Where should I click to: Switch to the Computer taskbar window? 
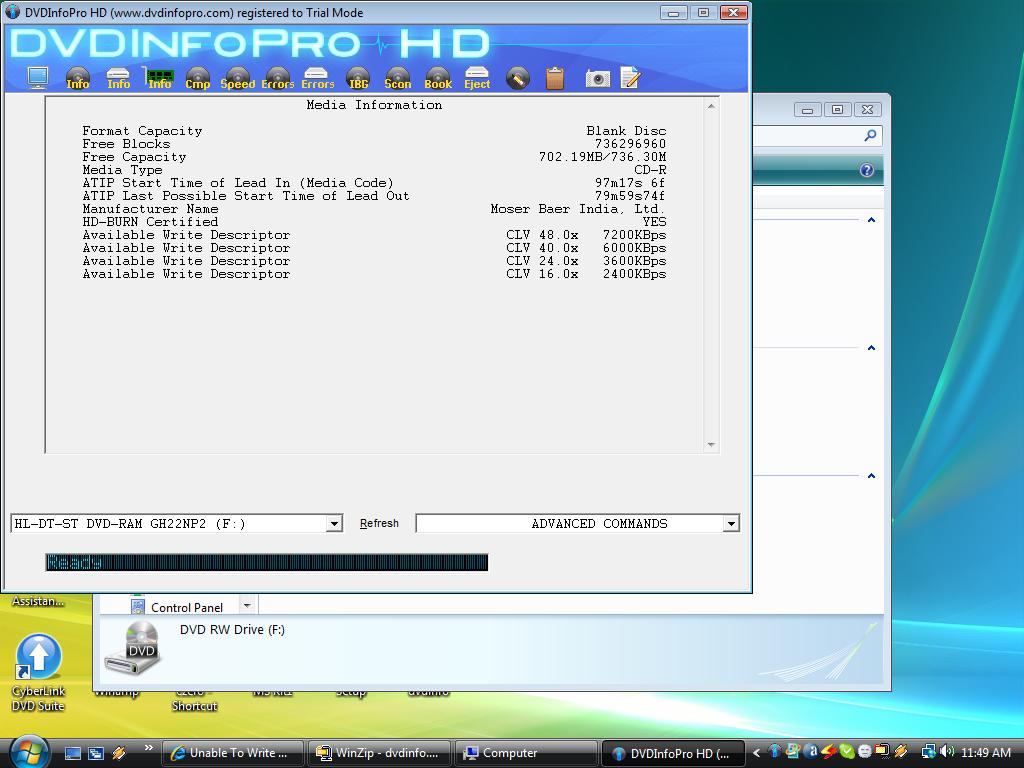pos(526,753)
